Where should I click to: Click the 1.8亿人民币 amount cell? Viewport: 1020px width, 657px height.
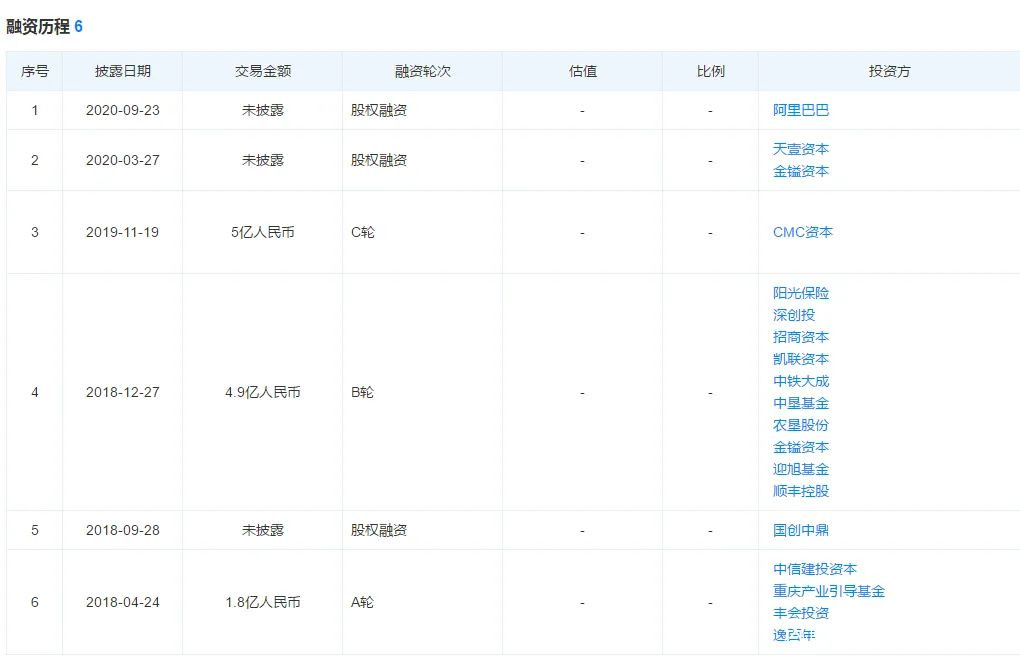pyautogui.click(x=263, y=603)
